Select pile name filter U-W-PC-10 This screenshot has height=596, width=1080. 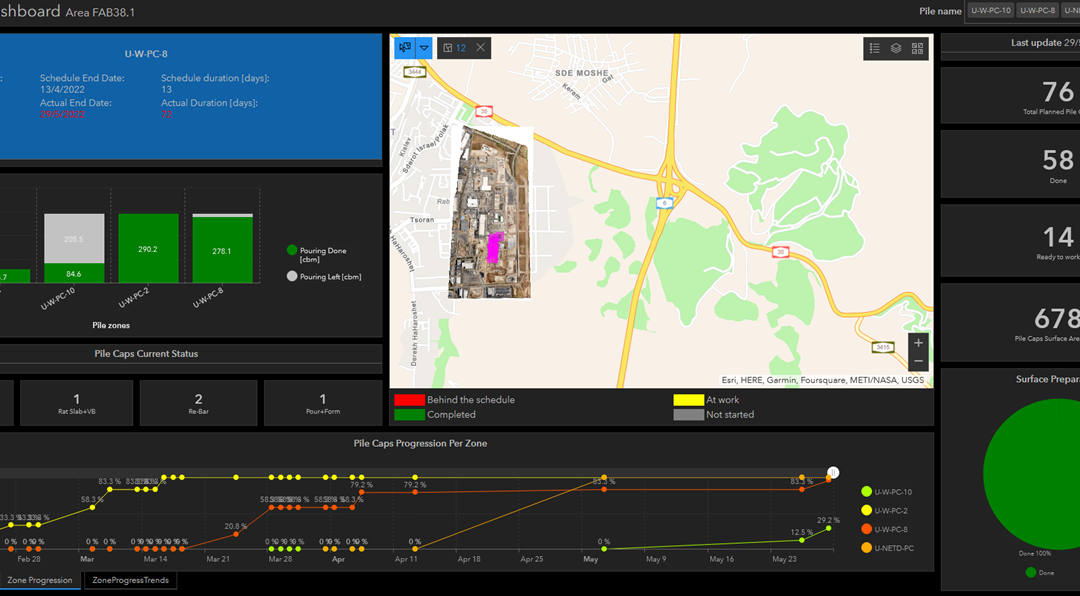tap(991, 10)
